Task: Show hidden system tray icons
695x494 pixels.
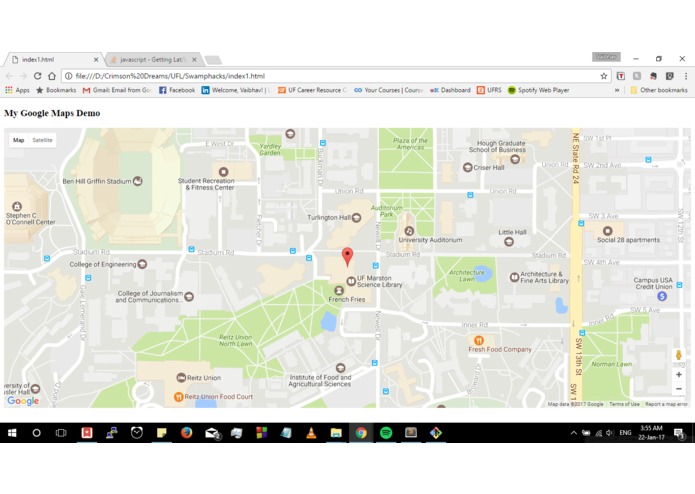Action: tap(574, 433)
